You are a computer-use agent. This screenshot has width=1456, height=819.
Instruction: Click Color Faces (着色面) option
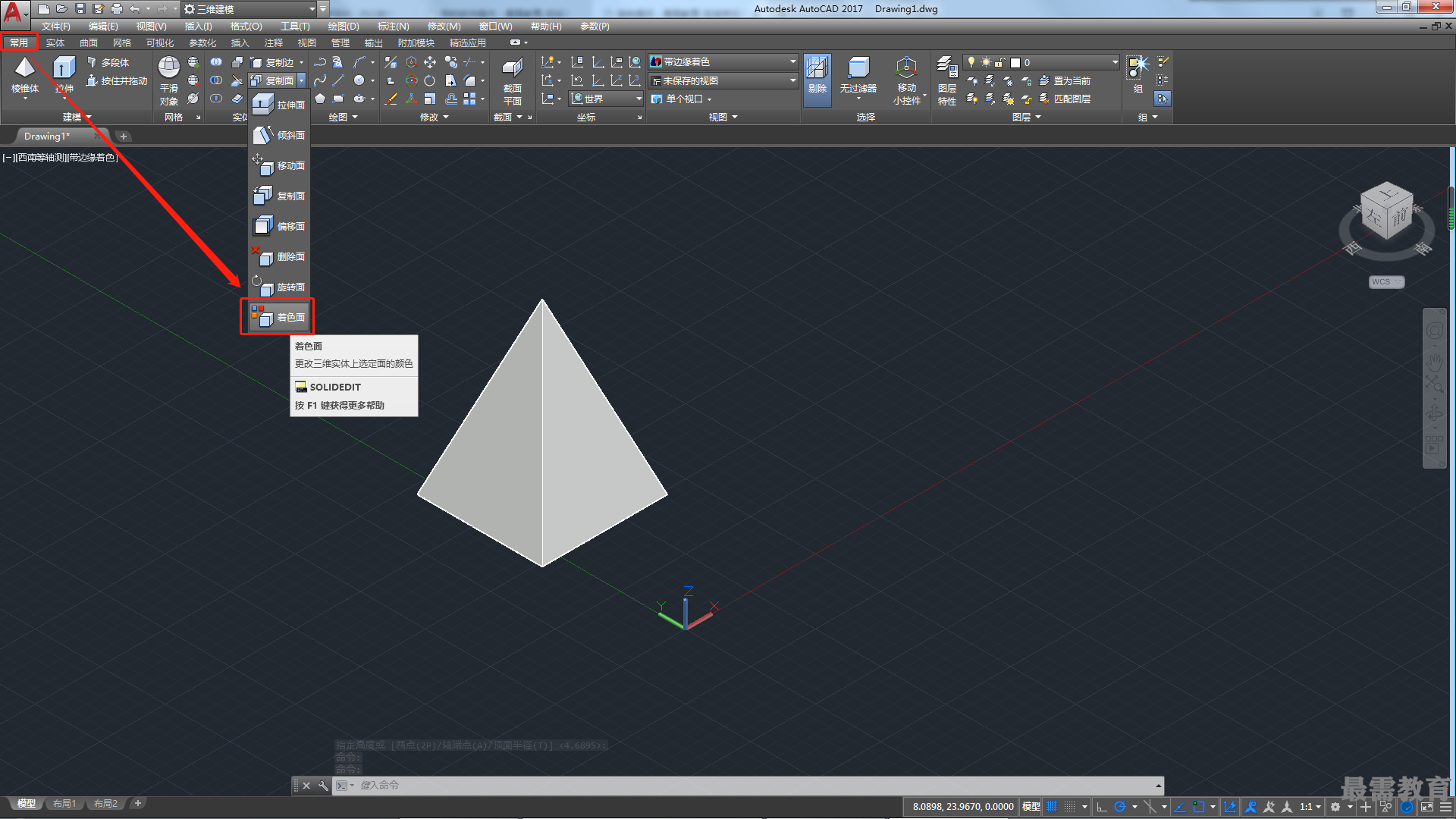pos(278,317)
